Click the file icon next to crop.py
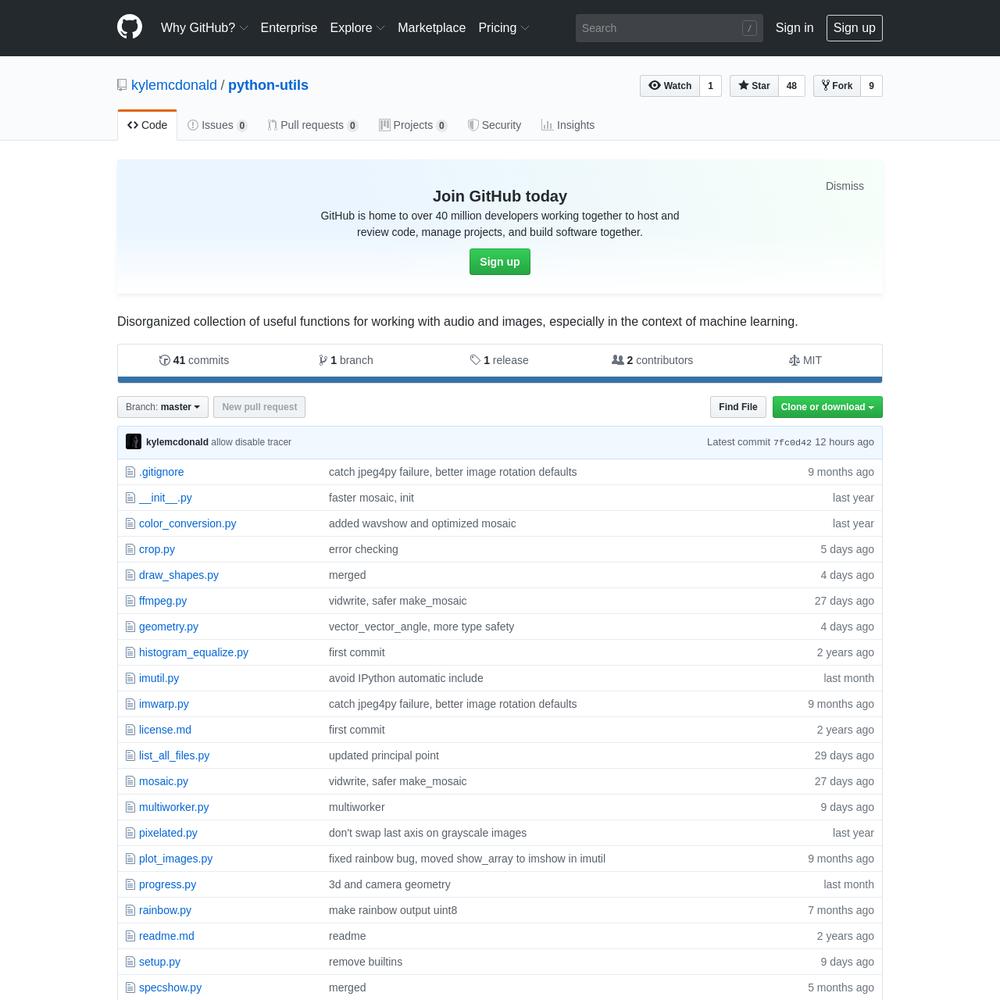The image size is (1000, 1000). click(x=130, y=549)
